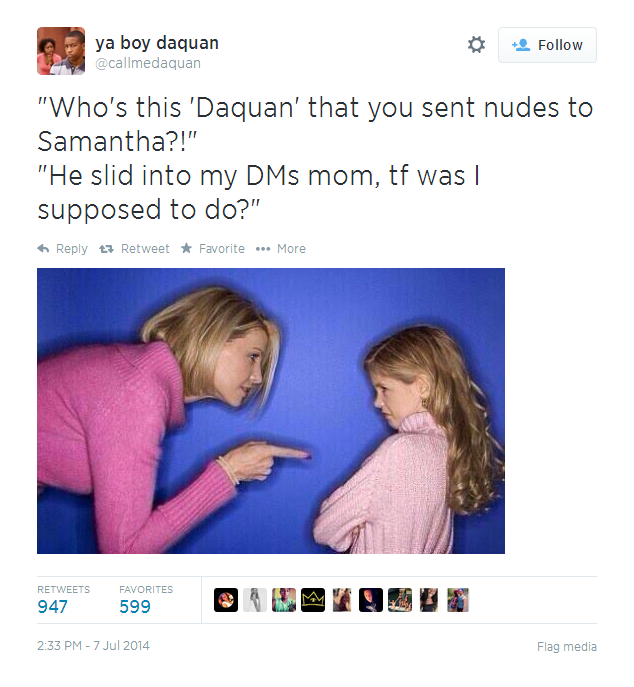
Task: Click the person-plus icon in Follow button
Action: 521,45
